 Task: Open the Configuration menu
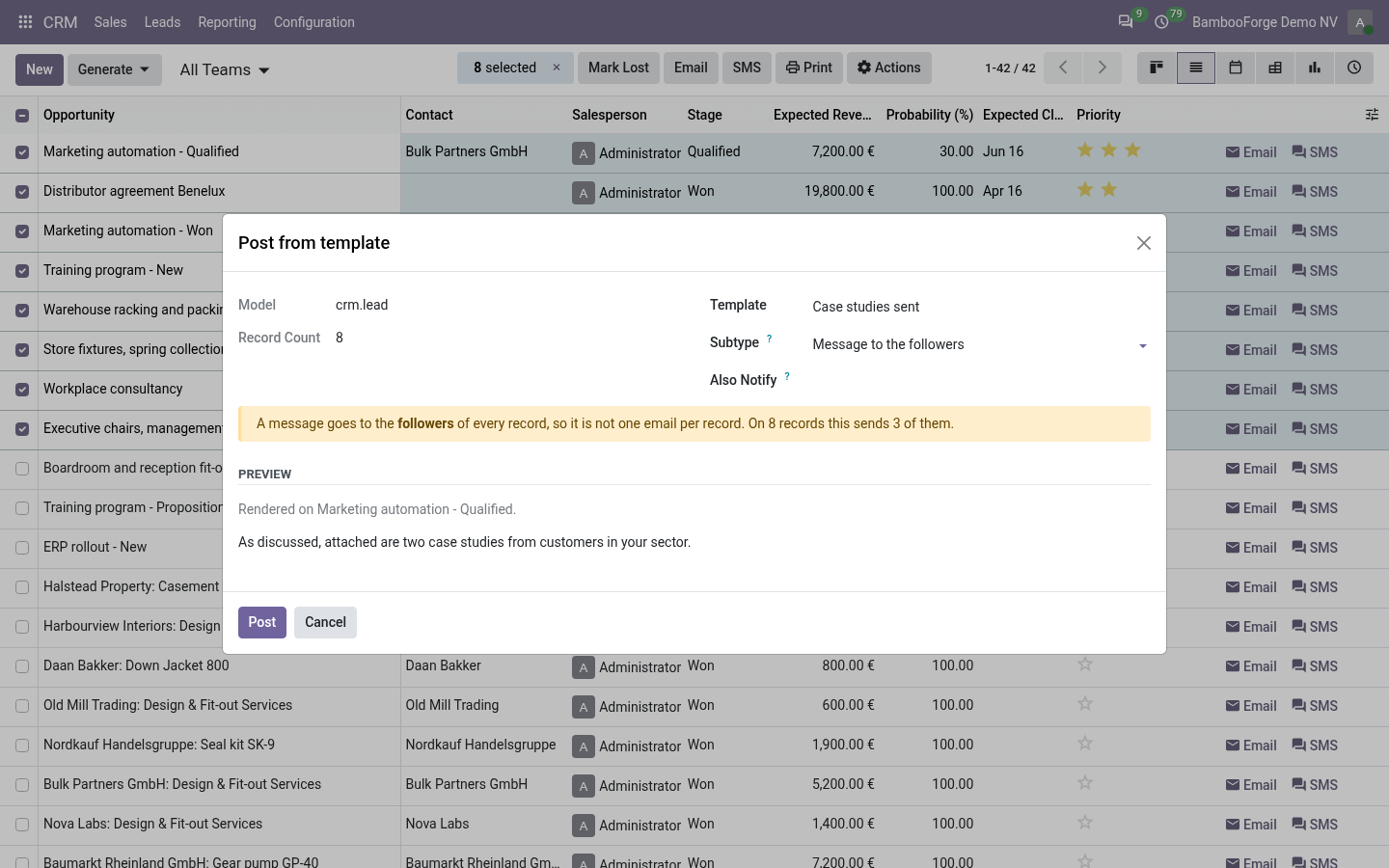point(314,22)
